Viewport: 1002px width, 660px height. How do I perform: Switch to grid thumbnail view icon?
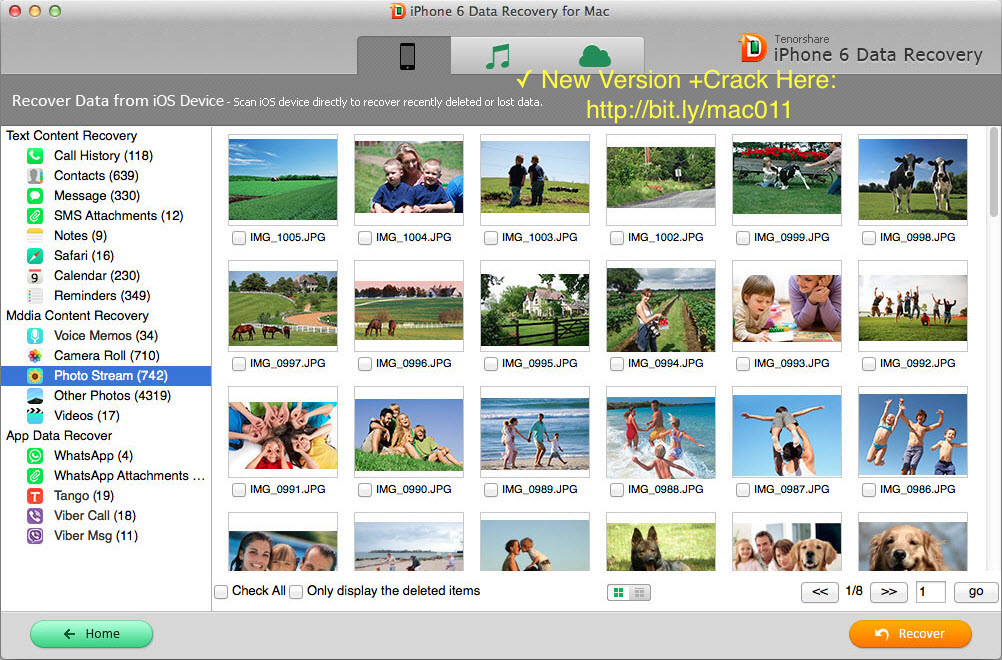coord(619,593)
